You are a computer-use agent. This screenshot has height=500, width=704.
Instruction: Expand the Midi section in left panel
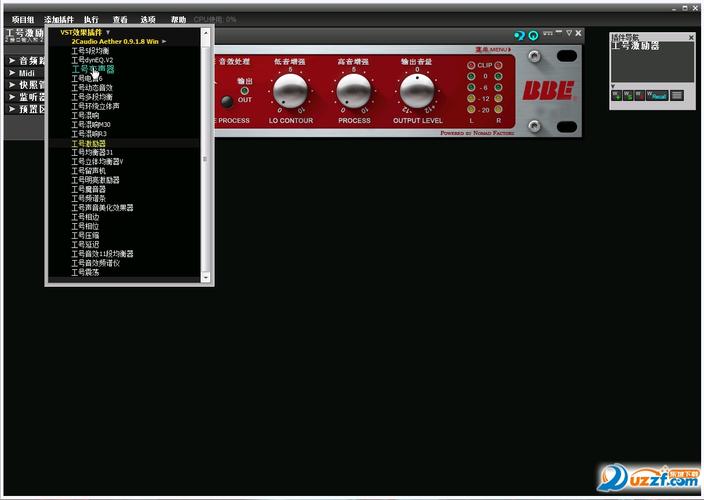[12, 73]
